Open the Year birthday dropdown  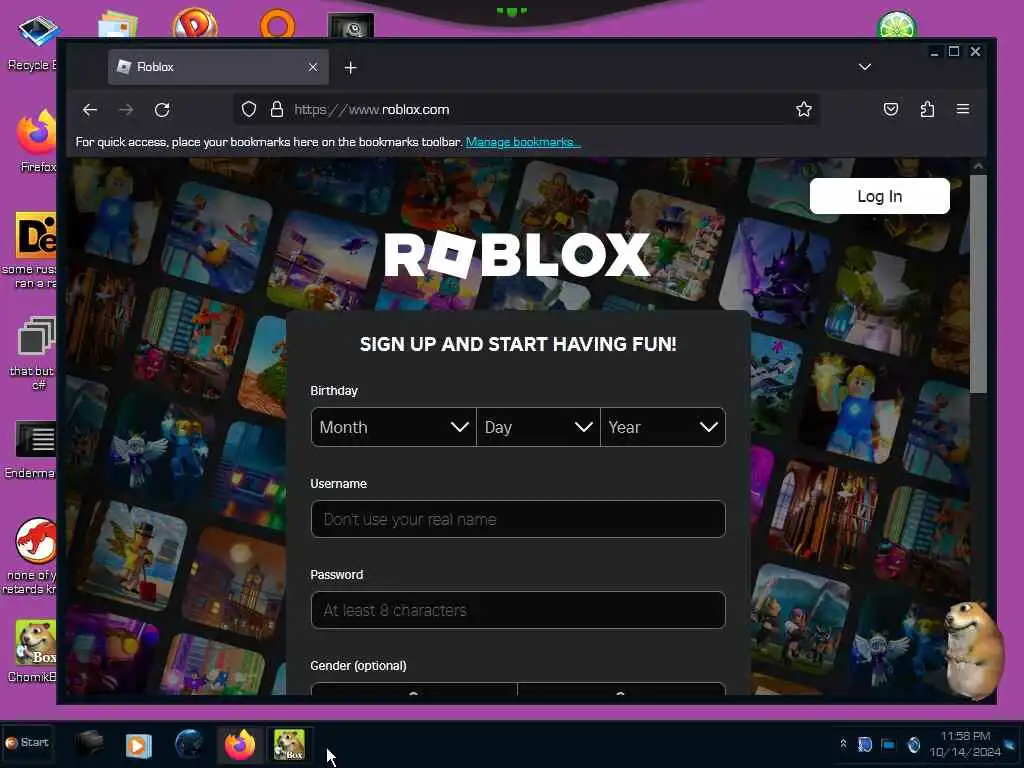click(663, 427)
